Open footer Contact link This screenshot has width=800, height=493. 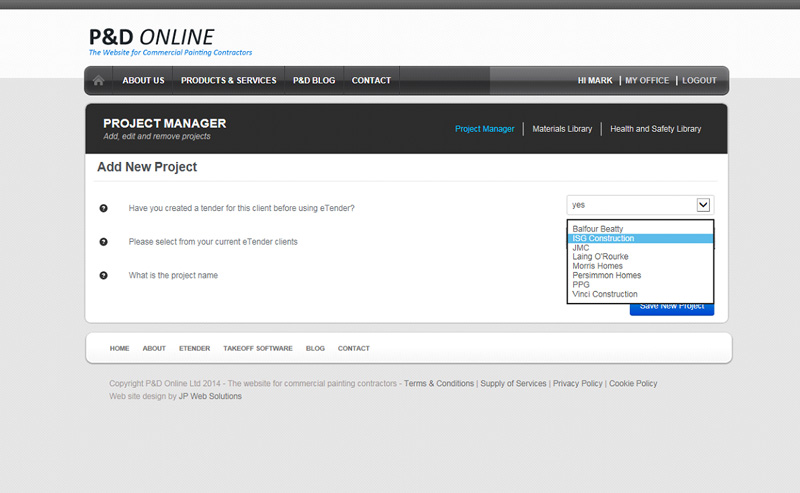click(354, 348)
